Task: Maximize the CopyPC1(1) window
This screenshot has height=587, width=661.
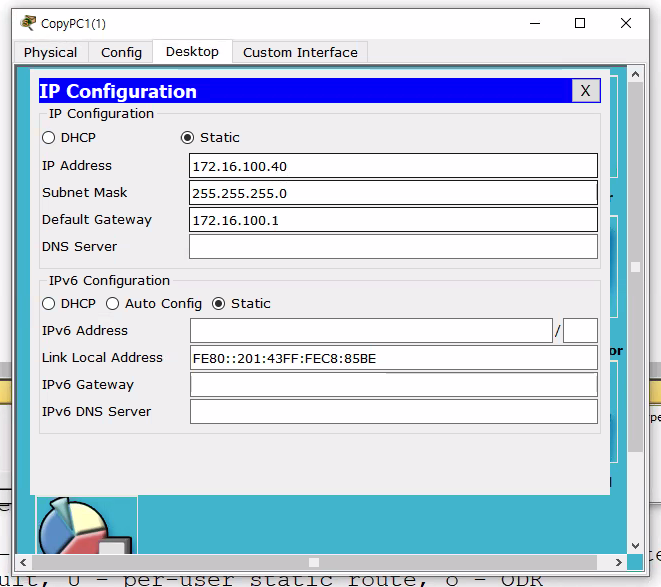Action: [580, 23]
